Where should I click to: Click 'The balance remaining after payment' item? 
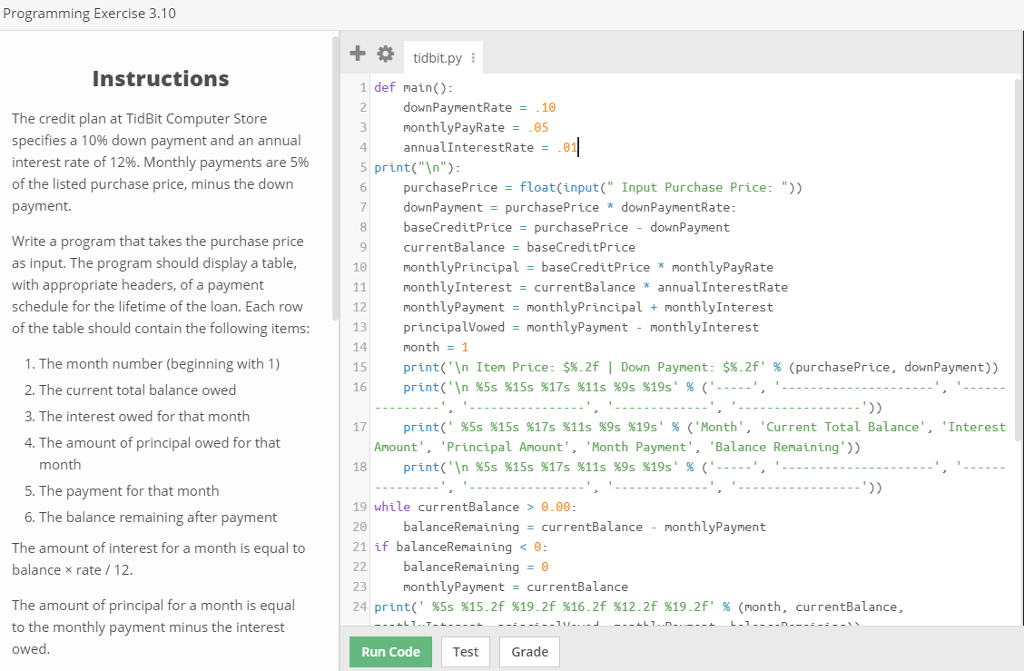158,517
